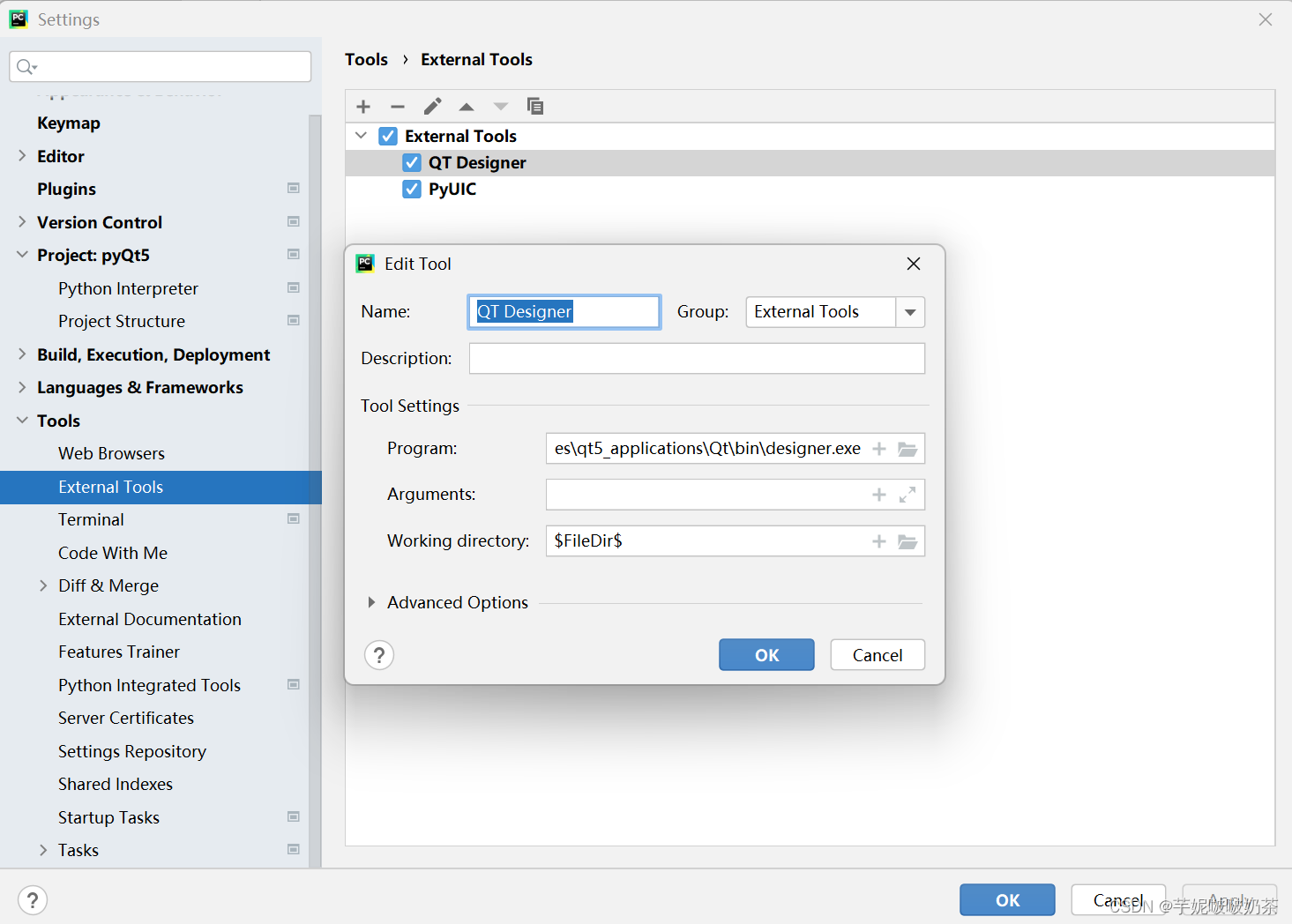
Task: Confirm Edit Tool with OK
Action: (x=766, y=655)
